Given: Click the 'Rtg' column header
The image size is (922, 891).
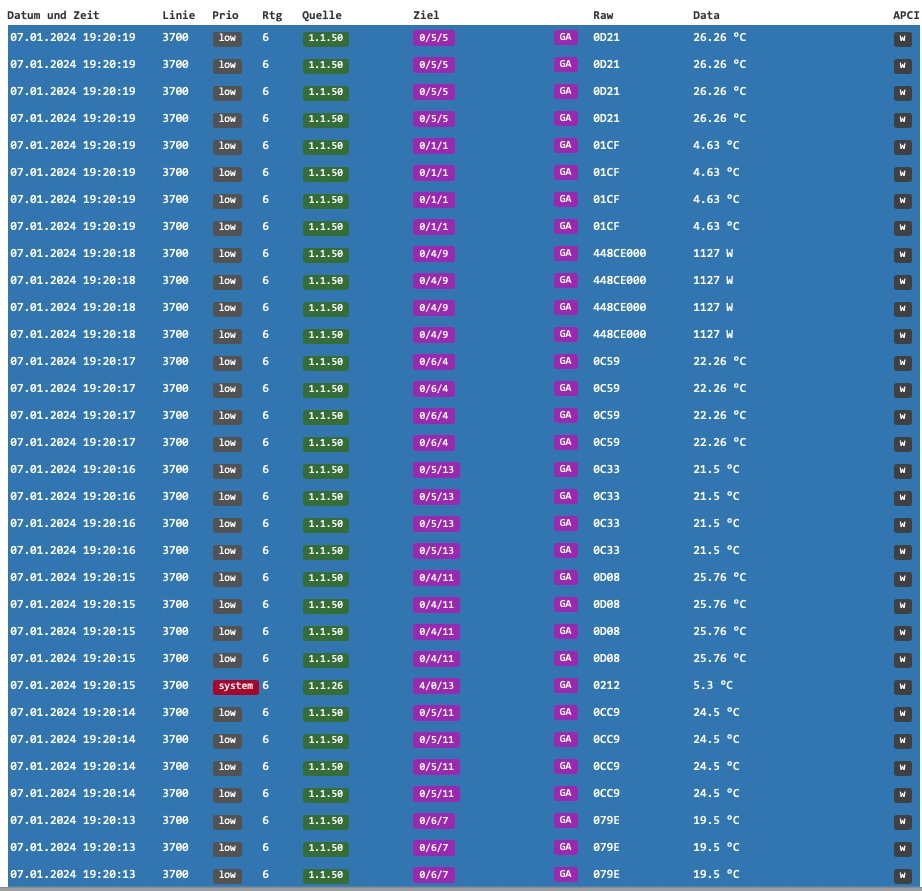Looking at the screenshot, I should click(x=272, y=15).
